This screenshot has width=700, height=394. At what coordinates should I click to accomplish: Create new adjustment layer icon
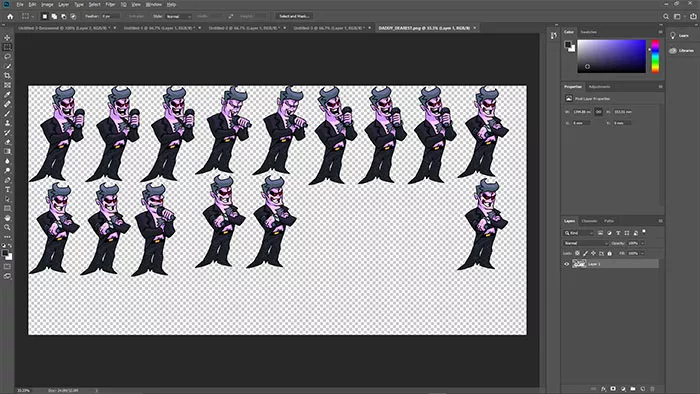click(x=623, y=389)
